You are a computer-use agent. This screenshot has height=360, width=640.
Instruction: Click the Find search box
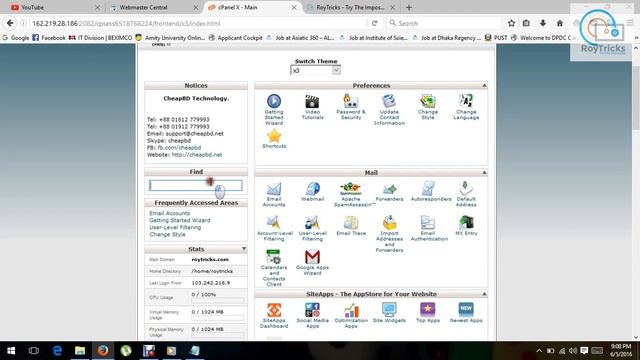(x=196, y=186)
